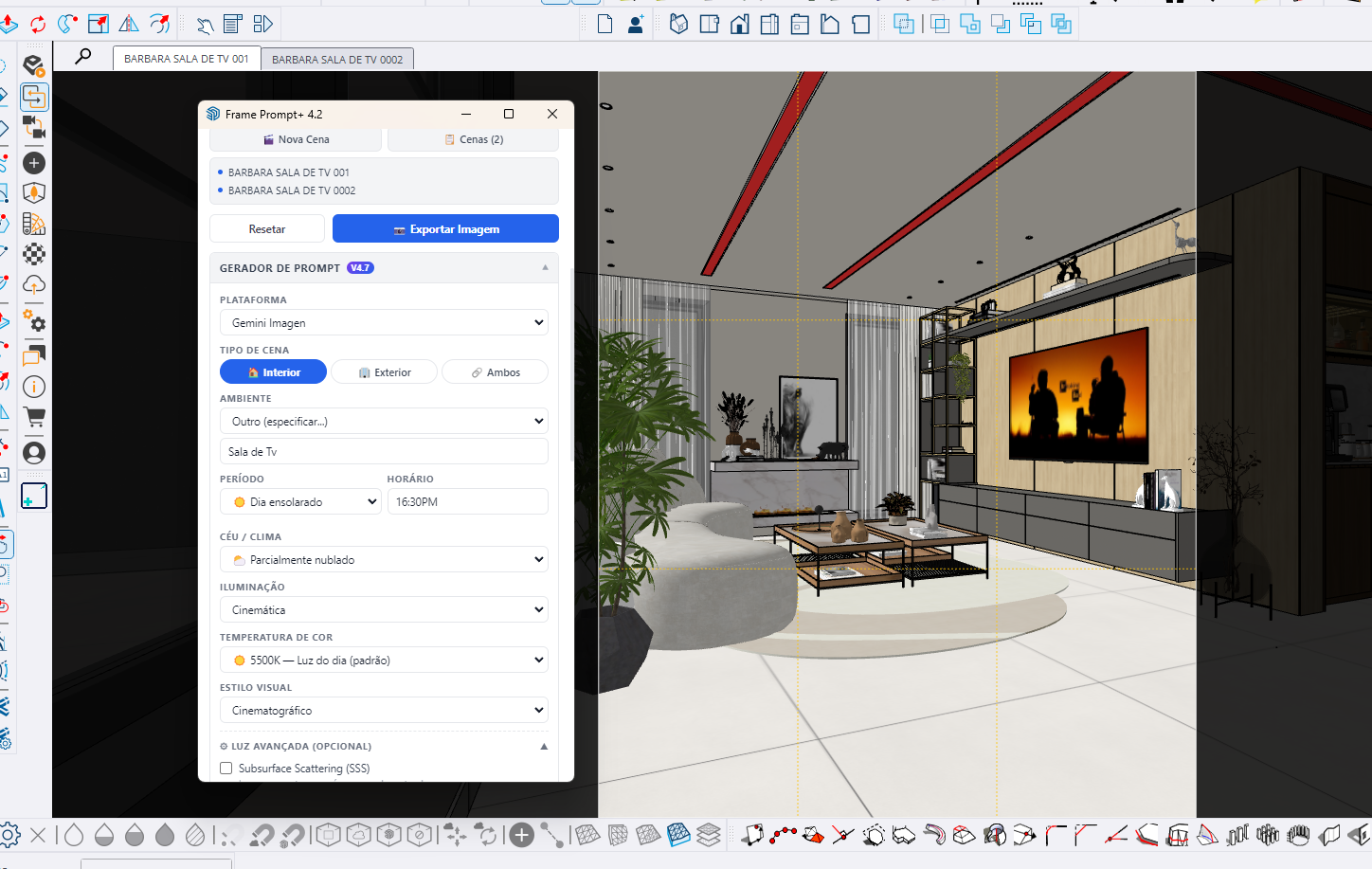The width and height of the screenshot is (1372, 869).
Task: Open the Iluminação dropdown showing Cinemática
Action: pos(384,609)
